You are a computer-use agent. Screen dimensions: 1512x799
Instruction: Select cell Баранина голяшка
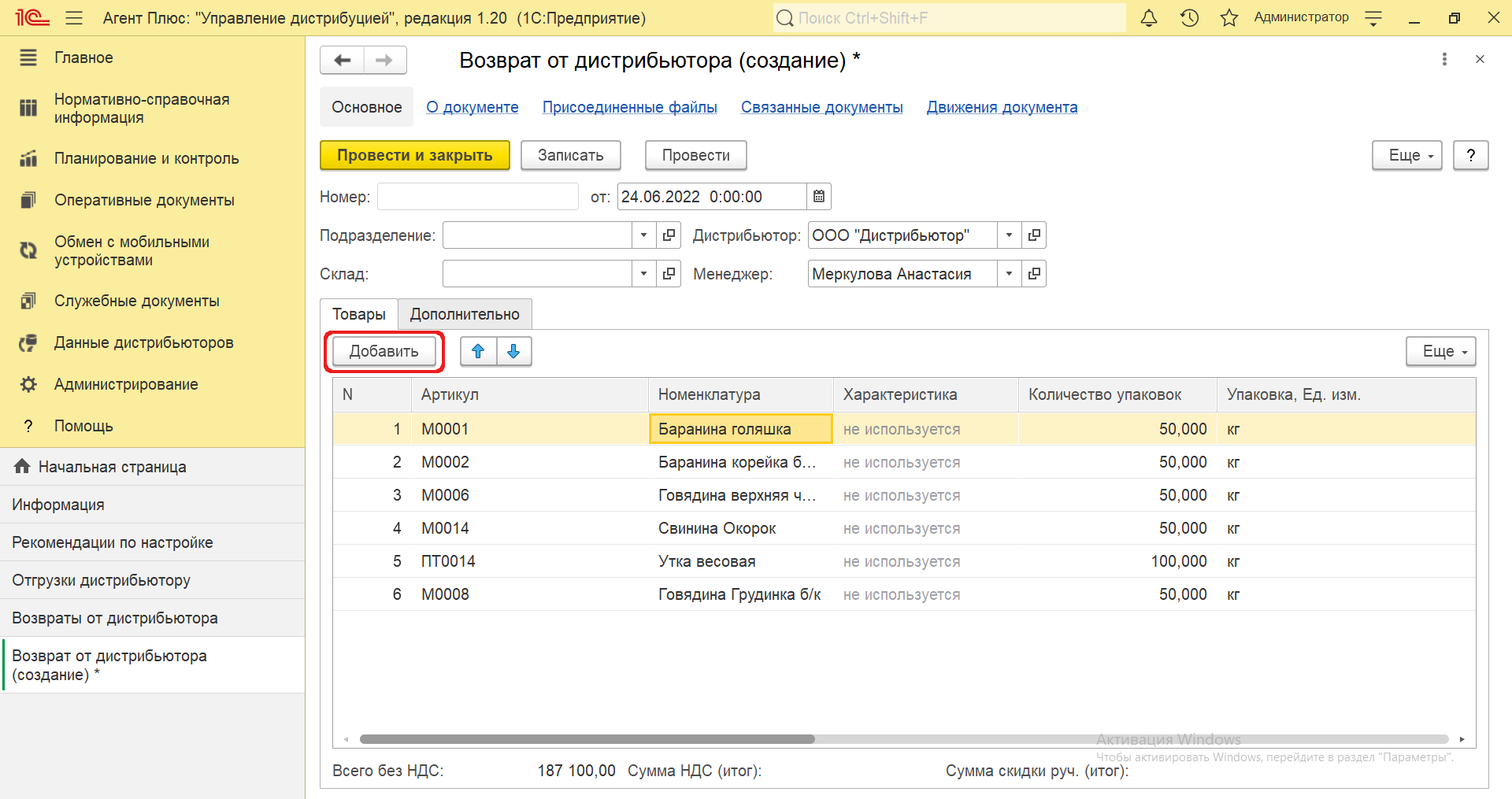[x=740, y=429]
